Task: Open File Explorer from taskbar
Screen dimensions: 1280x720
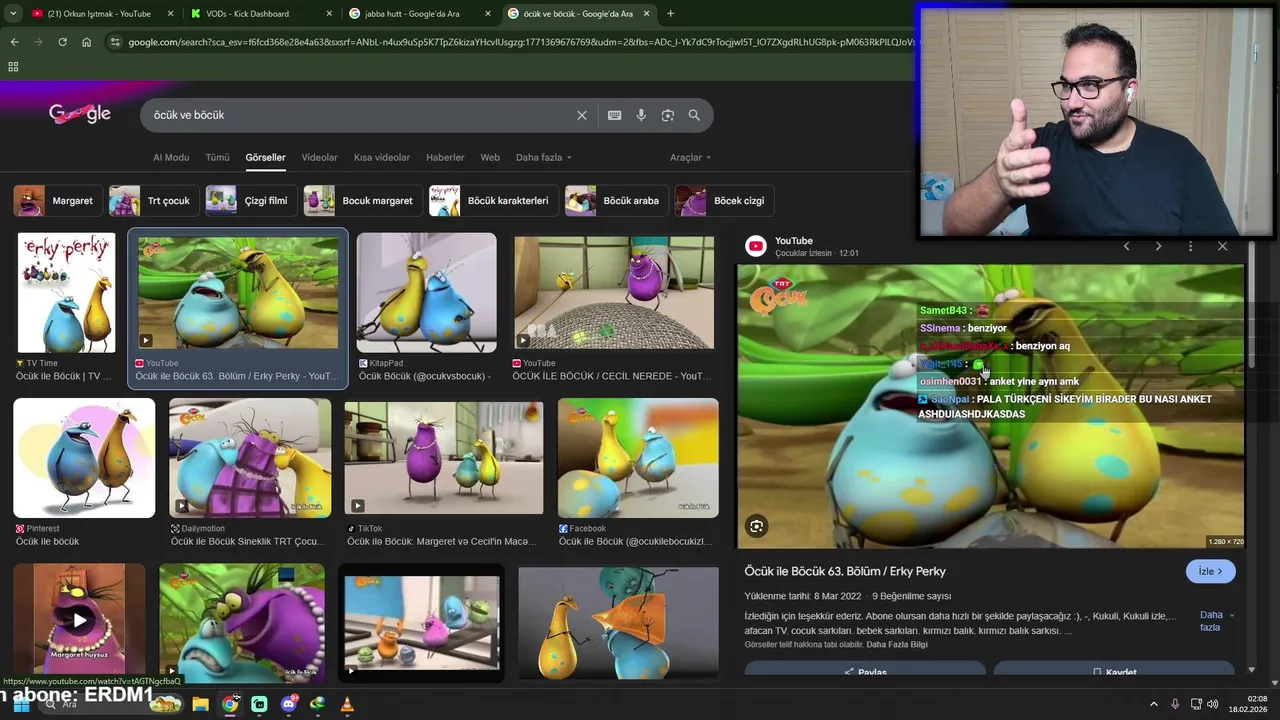Action: tap(200, 704)
